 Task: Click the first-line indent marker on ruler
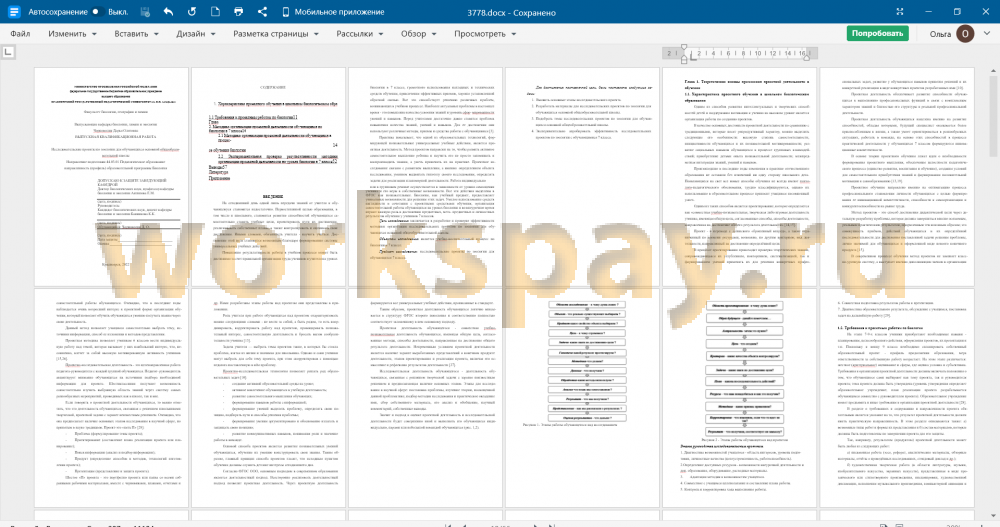coord(684,48)
